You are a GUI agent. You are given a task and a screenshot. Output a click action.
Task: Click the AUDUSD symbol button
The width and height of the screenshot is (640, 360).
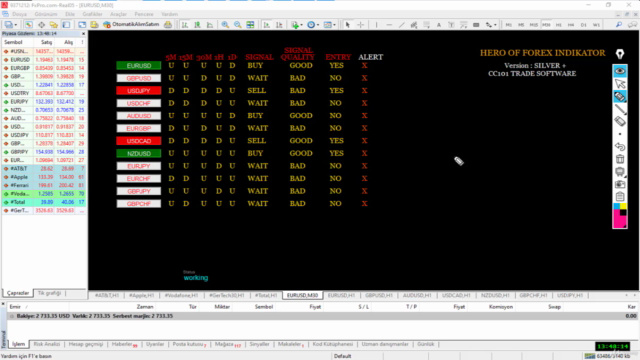(139, 116)
